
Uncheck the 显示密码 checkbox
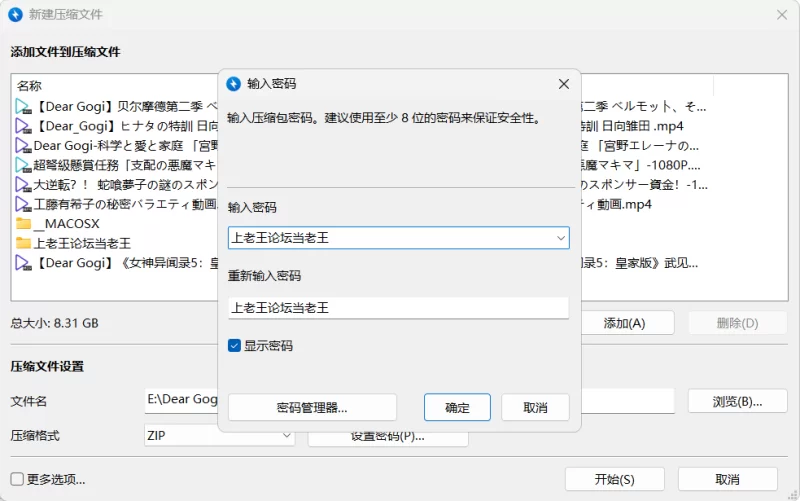coord(234,345)
